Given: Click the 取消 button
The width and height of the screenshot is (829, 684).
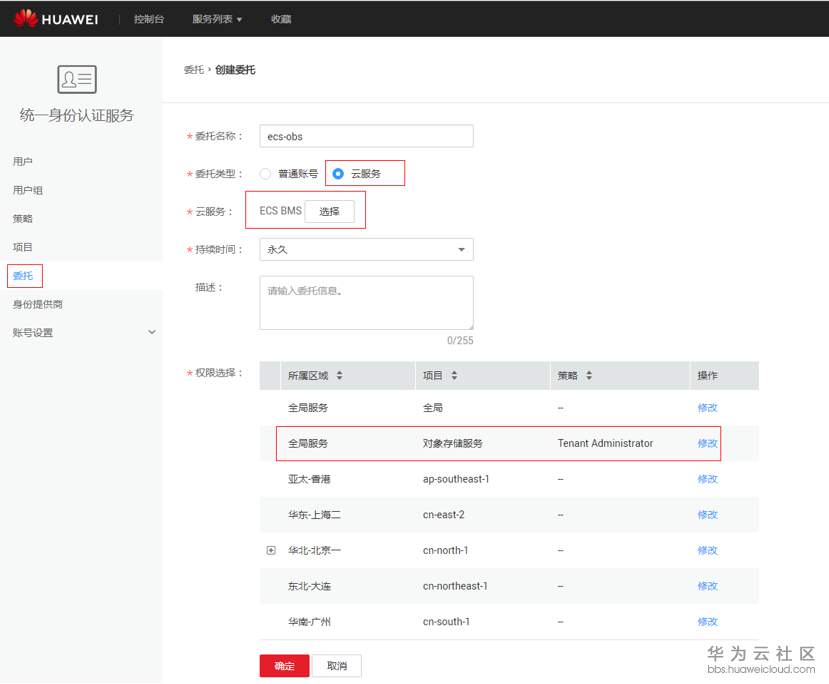Looking at the screenshot, I should 337,666.
